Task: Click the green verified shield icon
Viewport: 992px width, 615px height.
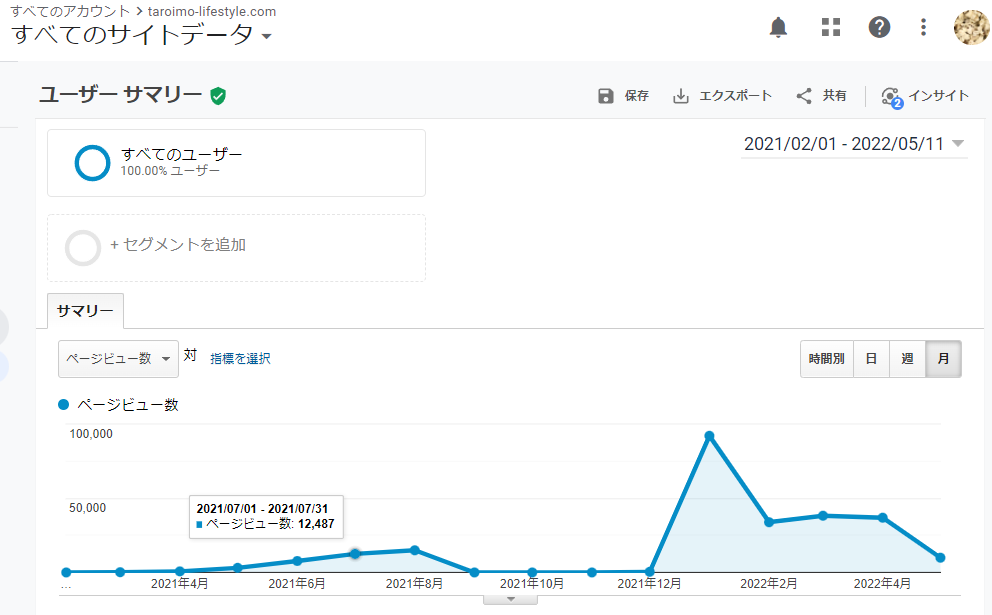Action: (218, 96)
